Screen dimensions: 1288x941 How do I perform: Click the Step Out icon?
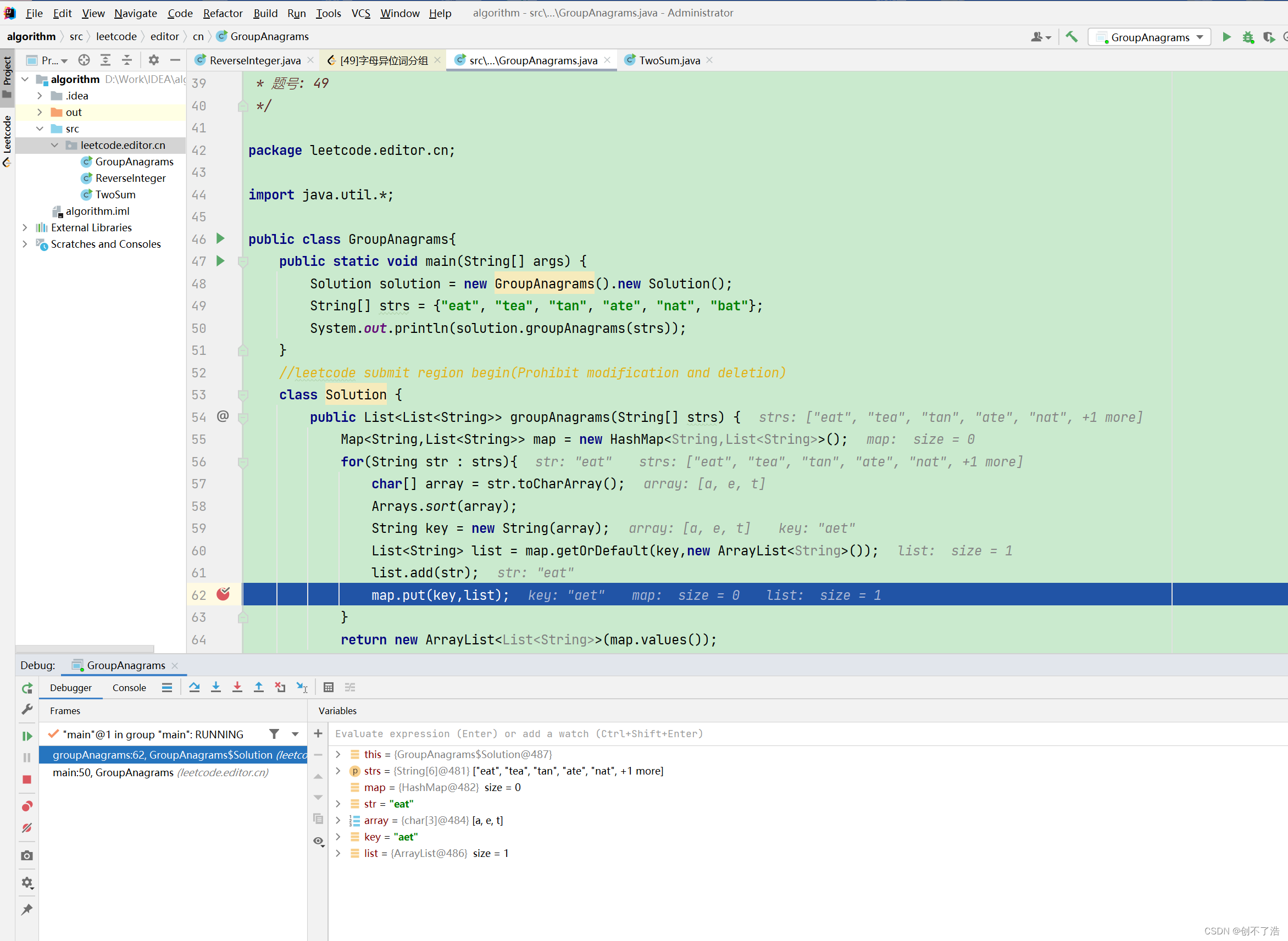coord(259,688)
